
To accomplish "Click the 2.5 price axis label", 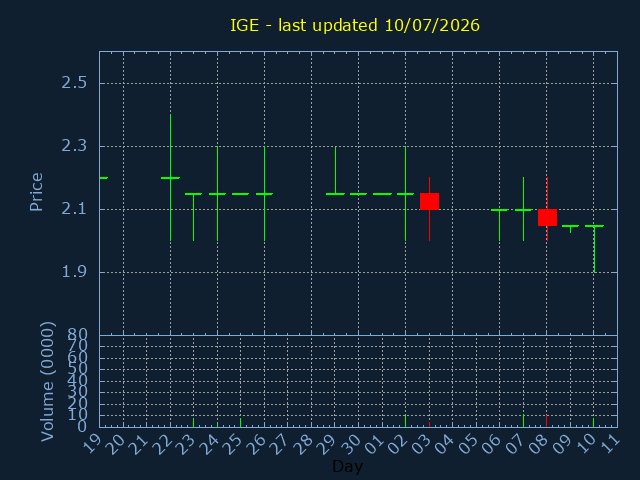I will 74,83.
